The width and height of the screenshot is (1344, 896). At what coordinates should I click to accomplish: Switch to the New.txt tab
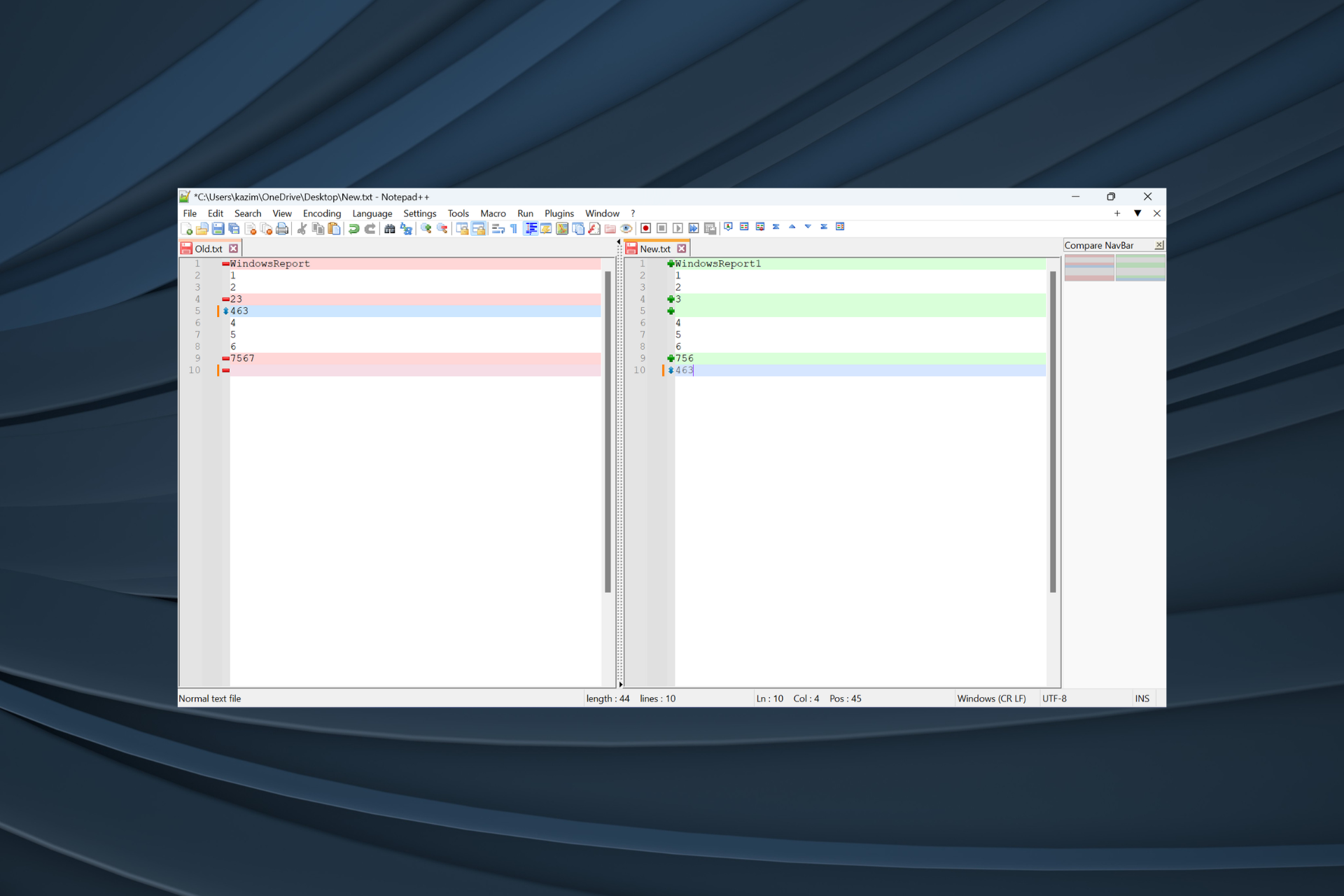654,248
